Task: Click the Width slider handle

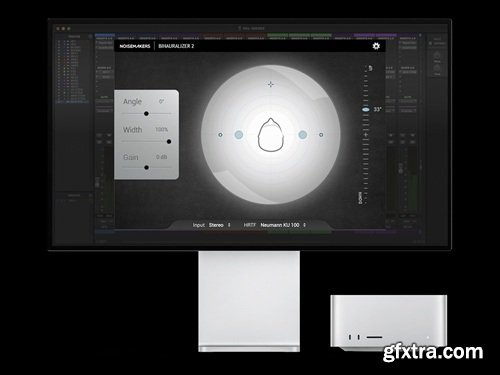Action: click(169, 142)
